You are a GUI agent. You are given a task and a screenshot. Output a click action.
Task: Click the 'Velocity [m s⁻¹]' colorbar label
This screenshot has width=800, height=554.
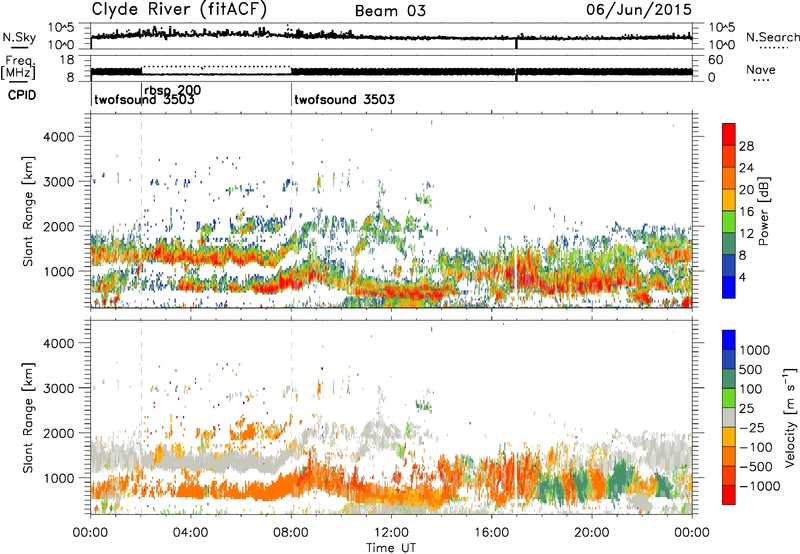pos(789,417)
